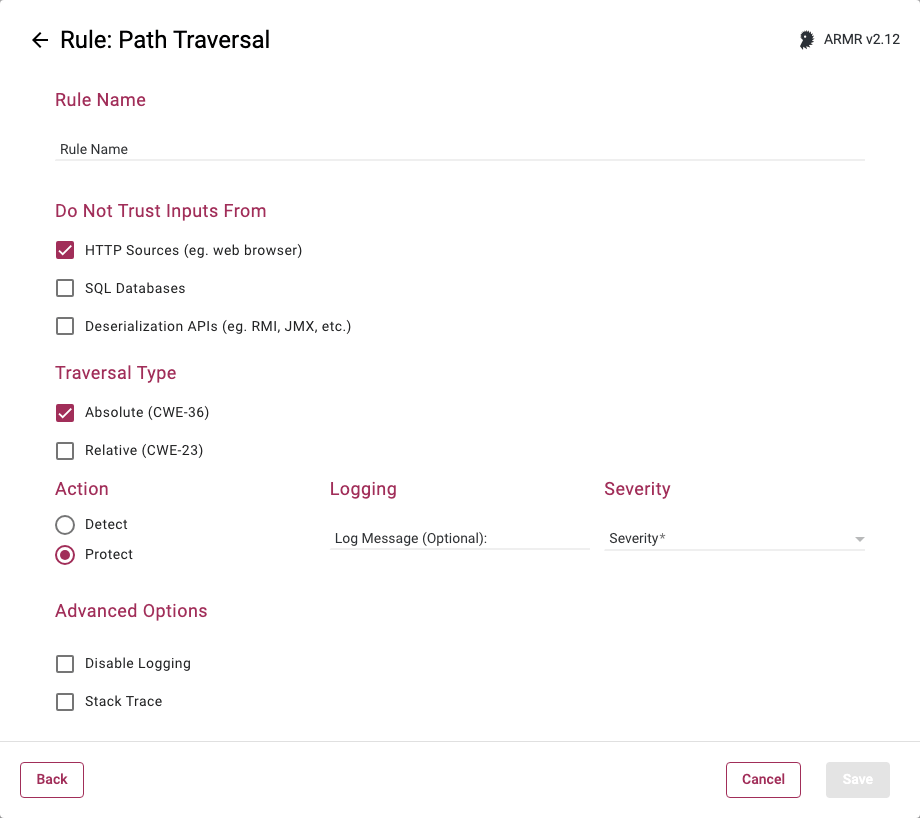Click the ARMR v2.12 version label
This screenshot has width=920, height=818.
tap(862, 40)
